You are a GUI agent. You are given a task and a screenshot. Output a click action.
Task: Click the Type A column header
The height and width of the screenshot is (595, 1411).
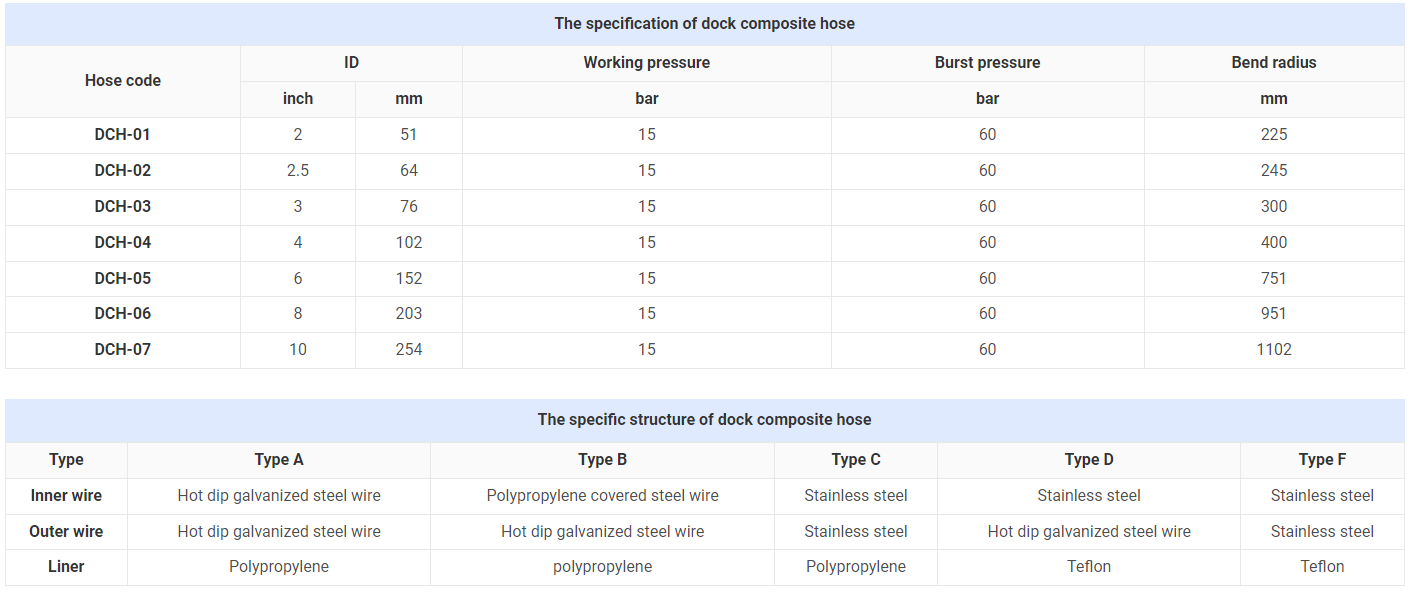coord(279,460)
